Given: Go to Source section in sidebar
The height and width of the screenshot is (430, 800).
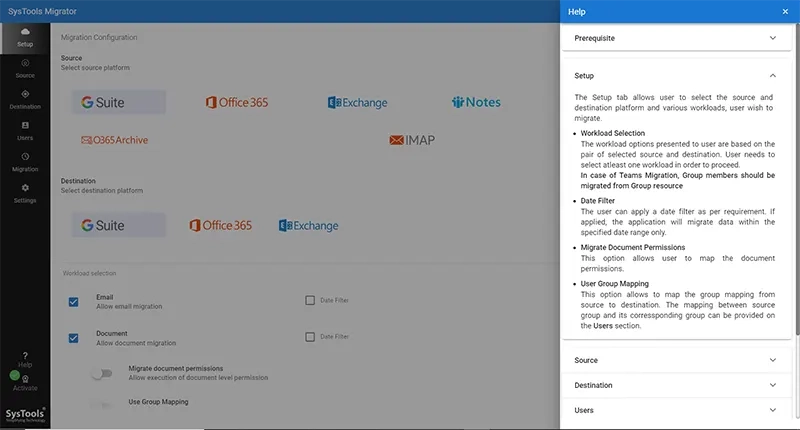Looking at the screenshot, I should click(25, 67).
